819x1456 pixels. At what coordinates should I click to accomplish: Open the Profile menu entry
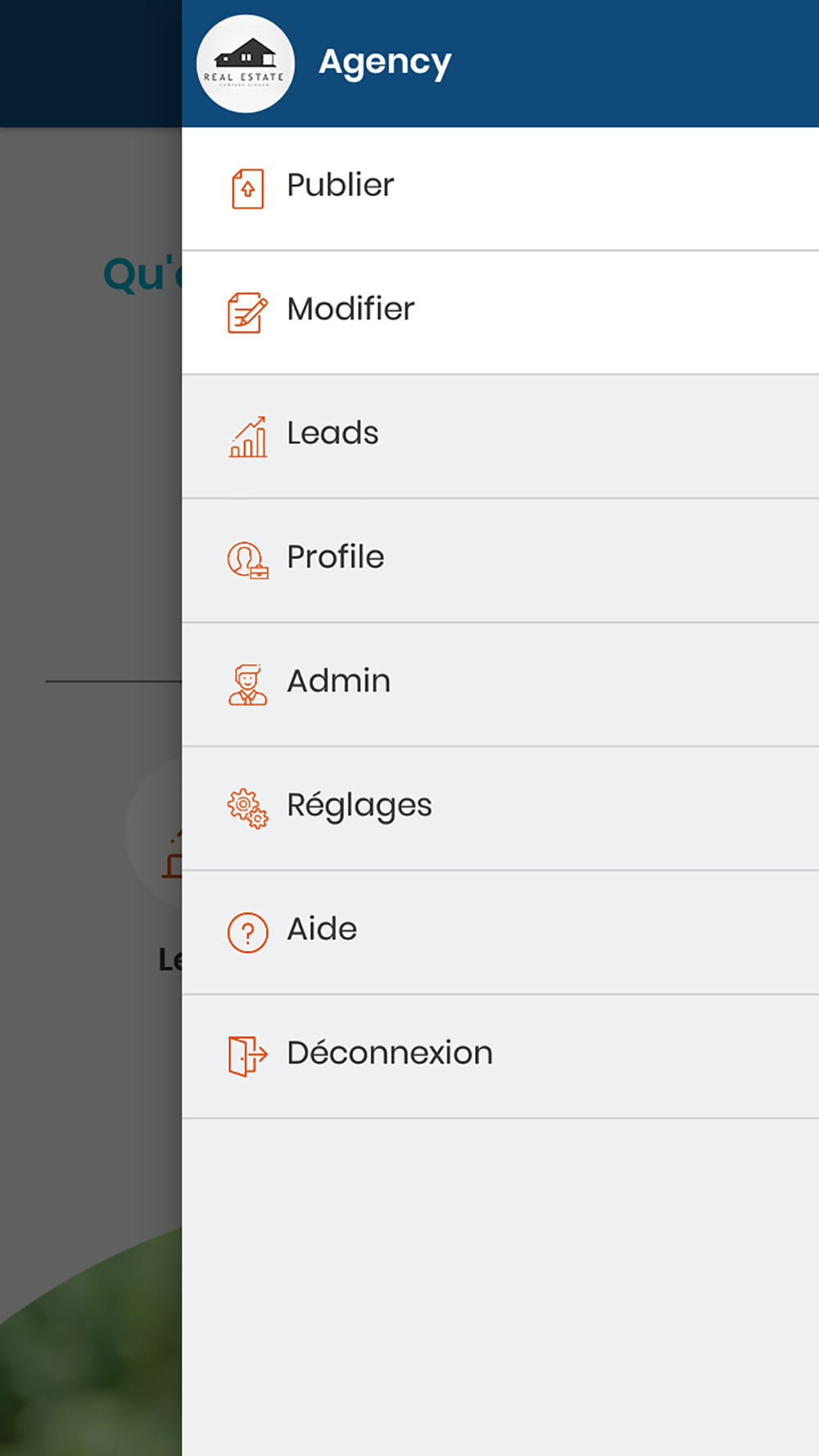click(500, 561)
